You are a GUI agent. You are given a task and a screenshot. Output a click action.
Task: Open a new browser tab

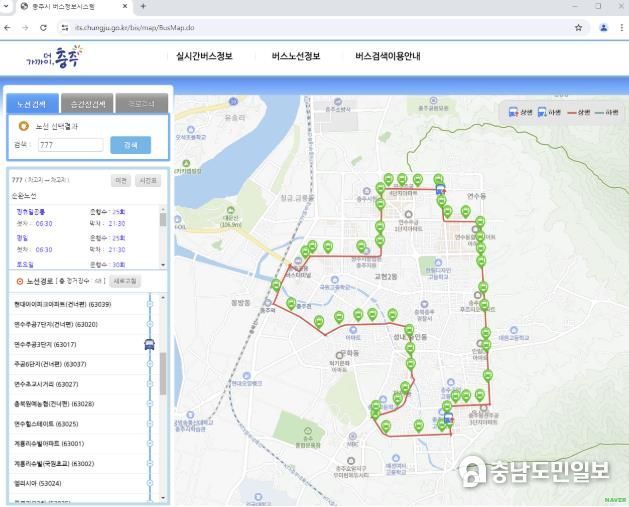click(143, 7)
